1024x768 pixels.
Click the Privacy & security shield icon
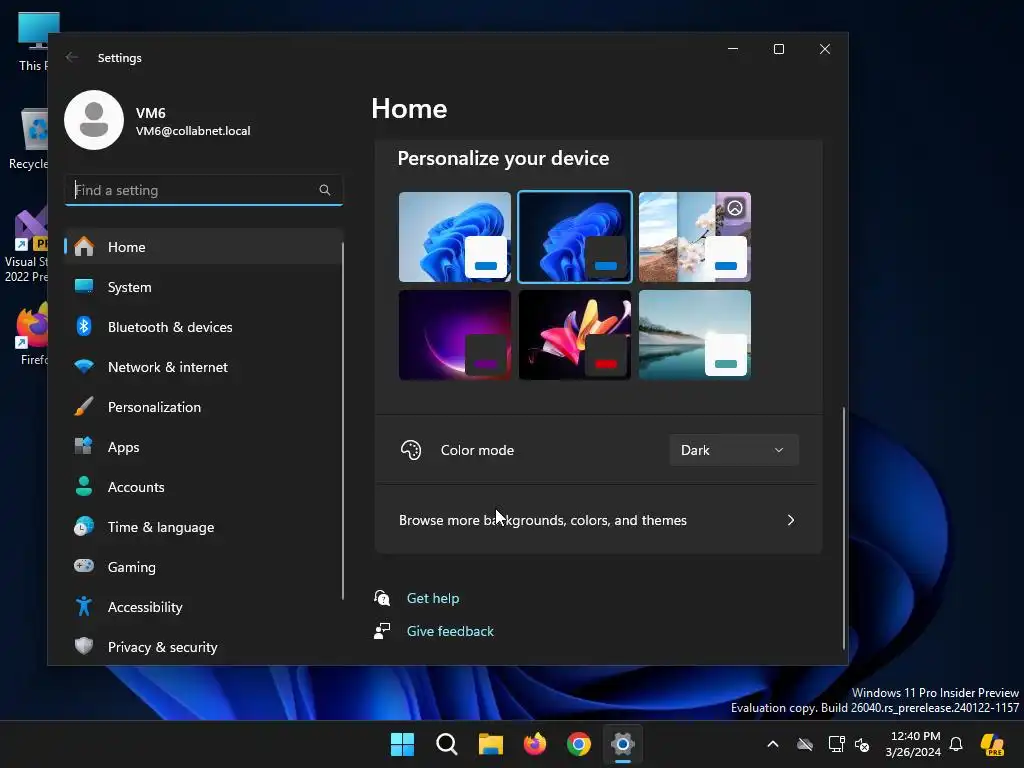coord(84,647)
